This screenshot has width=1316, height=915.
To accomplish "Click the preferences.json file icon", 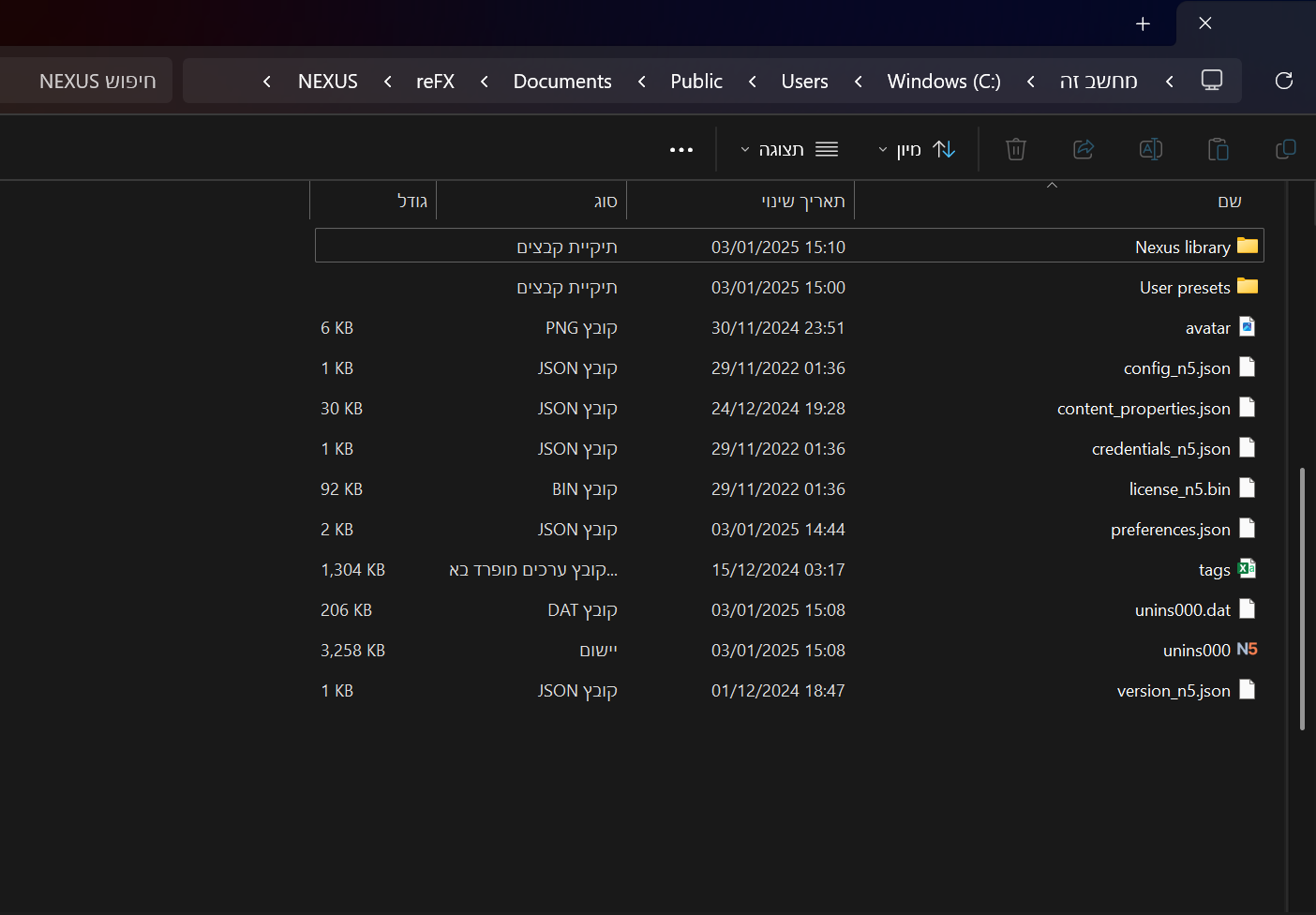I will click(1248, 528).
